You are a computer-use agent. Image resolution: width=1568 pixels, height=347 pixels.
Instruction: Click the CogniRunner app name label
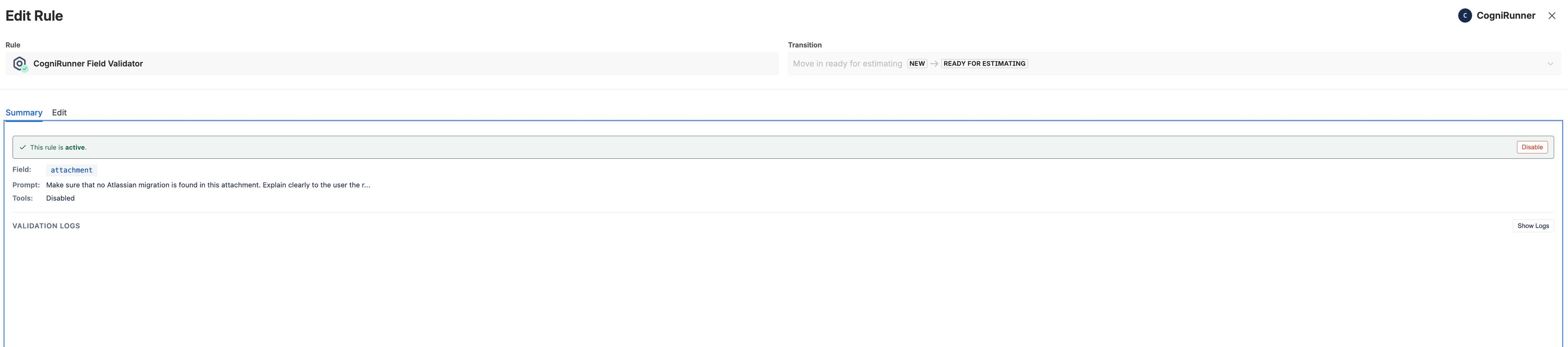point(1505,16)
